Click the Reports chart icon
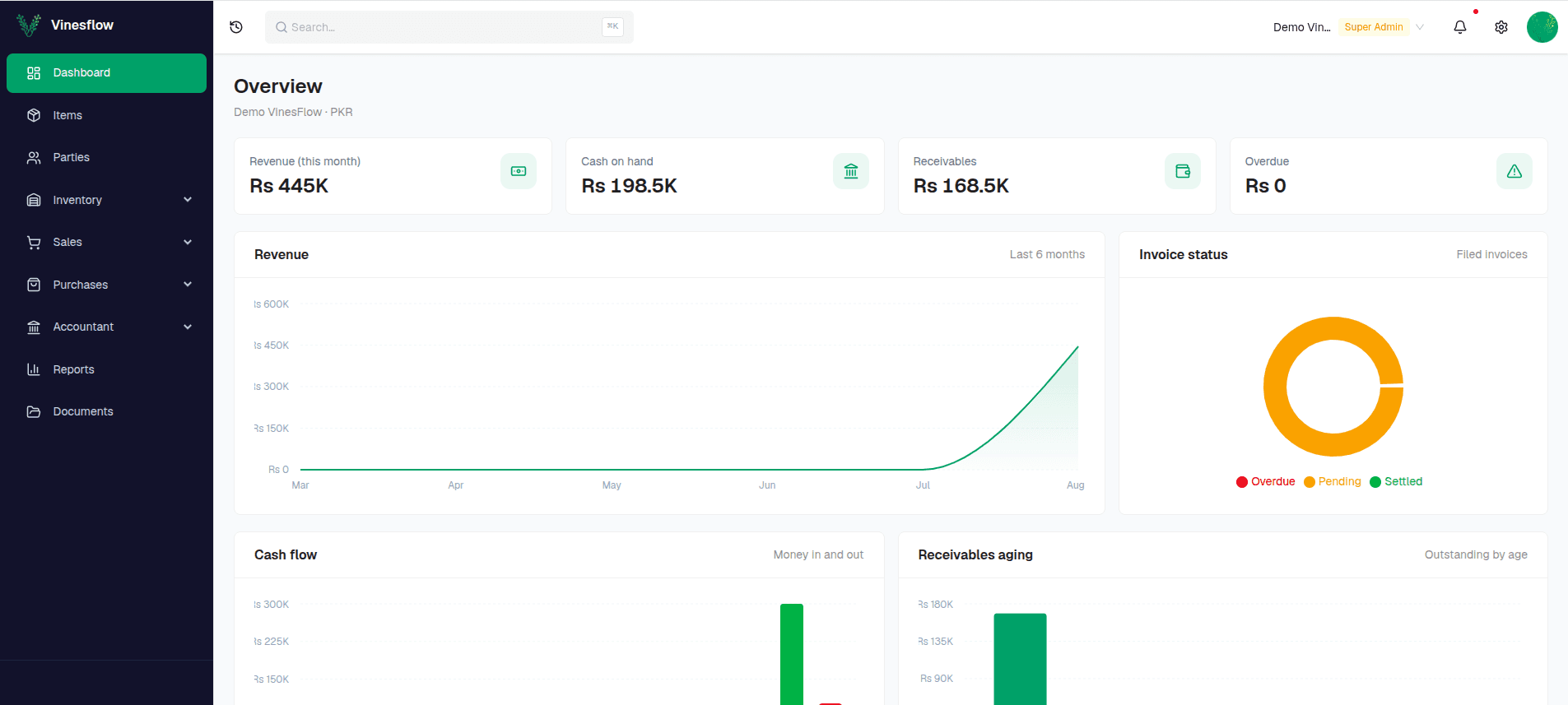The width and height of the screenshot is (1568, 705). pyautogui.click(x=34, y=369)
